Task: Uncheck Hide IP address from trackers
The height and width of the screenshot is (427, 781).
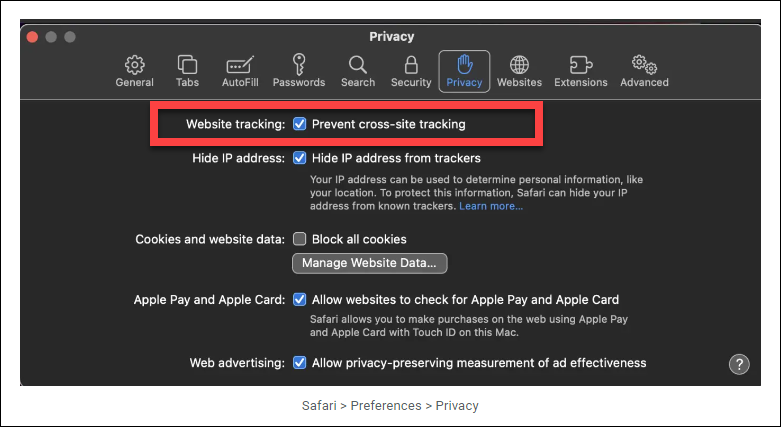Action: click(x=299, y=158)
